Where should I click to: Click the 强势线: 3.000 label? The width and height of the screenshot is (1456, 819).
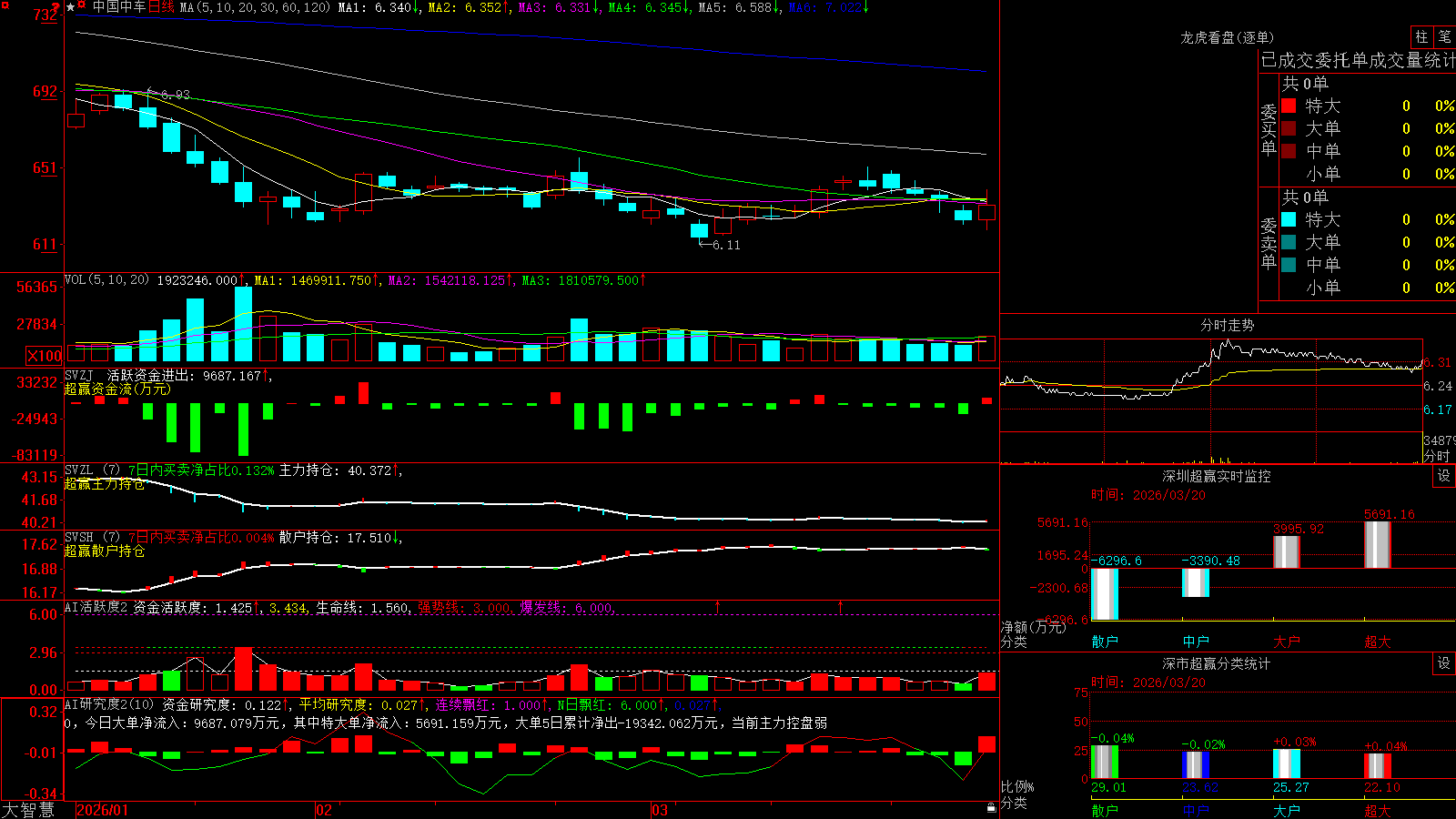464,607
